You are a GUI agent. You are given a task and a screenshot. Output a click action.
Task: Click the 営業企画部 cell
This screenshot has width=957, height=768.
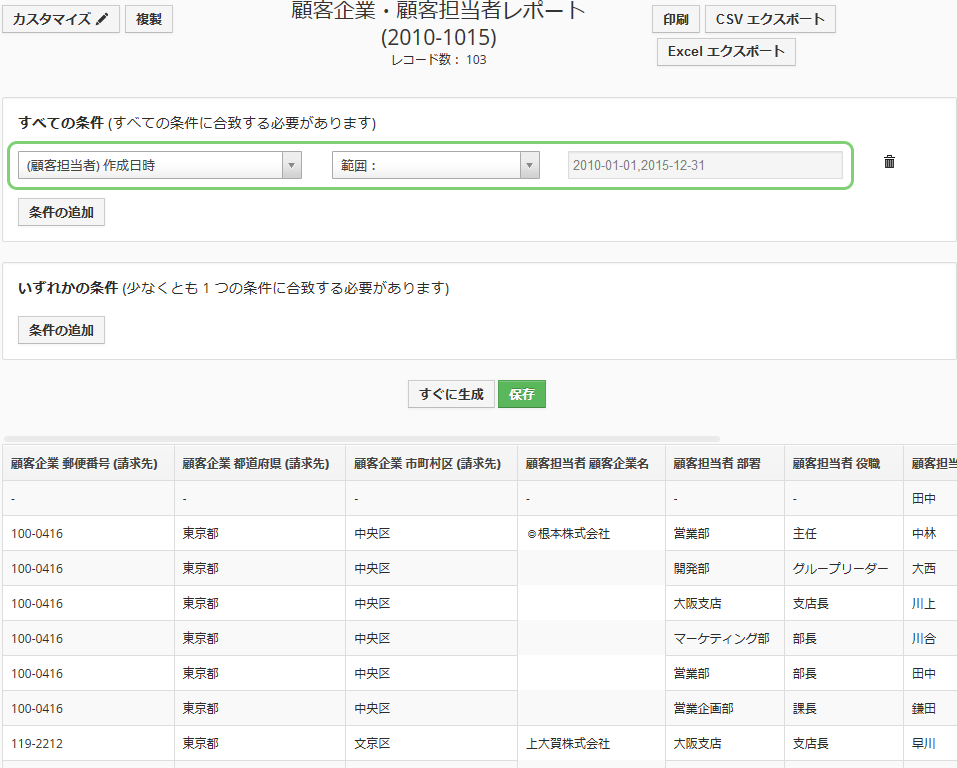[x=724, y=708]
